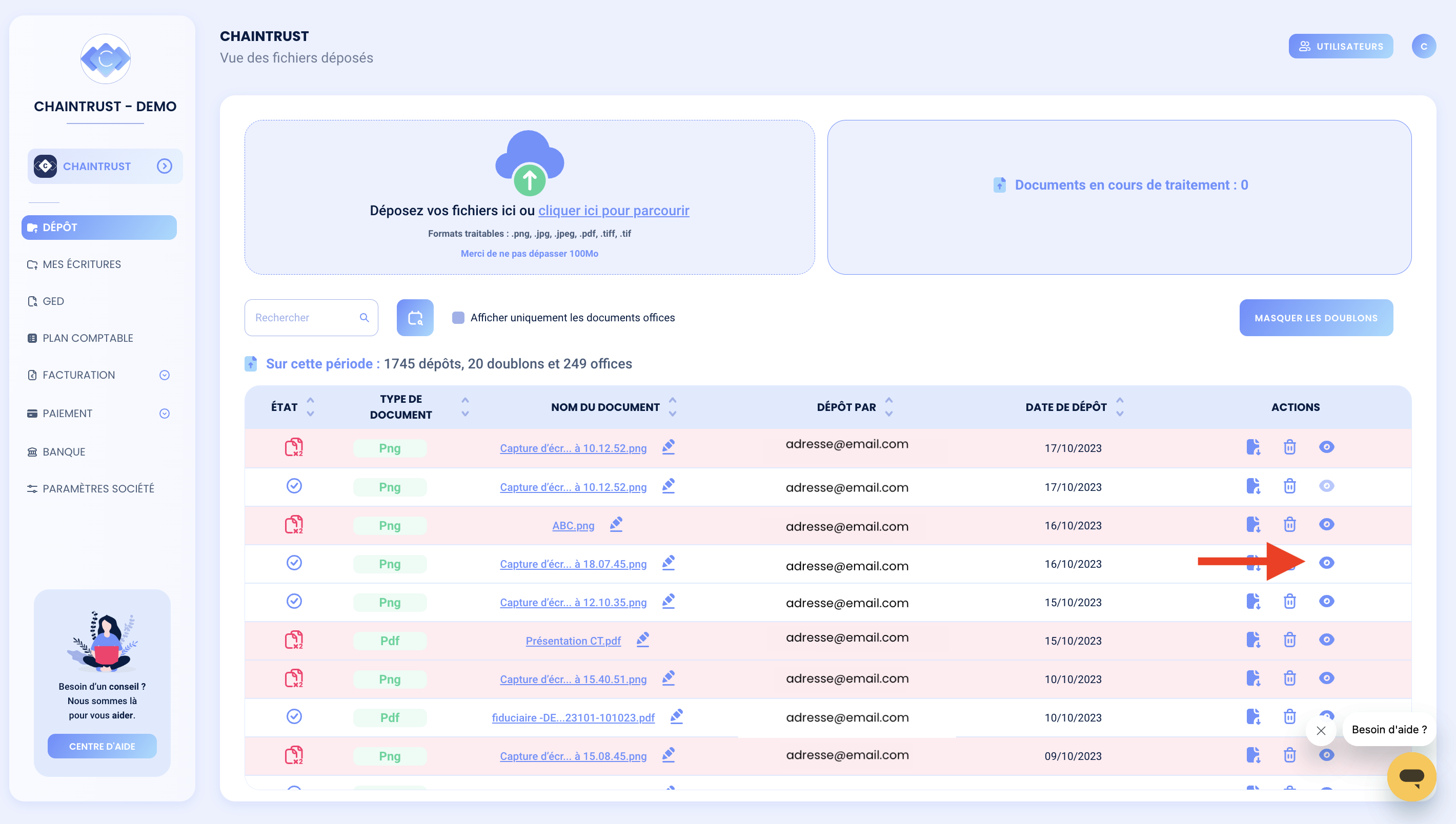View Capture à 15.40.51.png eye icon

coord(1326,678)
